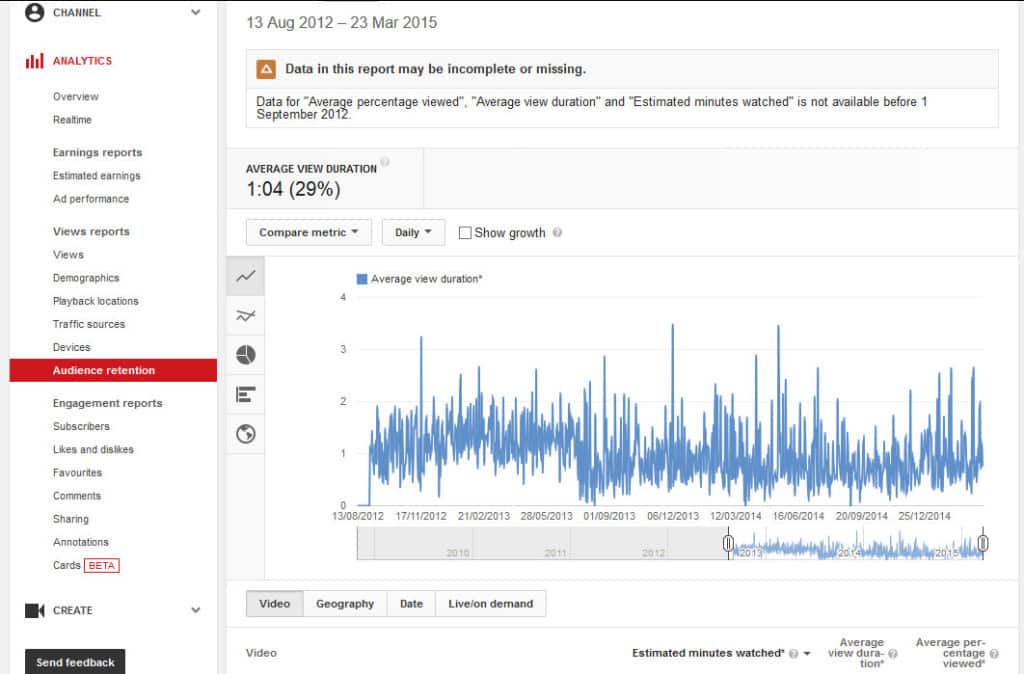Image resolution: width=1024 pixels, height=674 pixels.
Task: Click help icon for Average view duration column
Action: 893,653
